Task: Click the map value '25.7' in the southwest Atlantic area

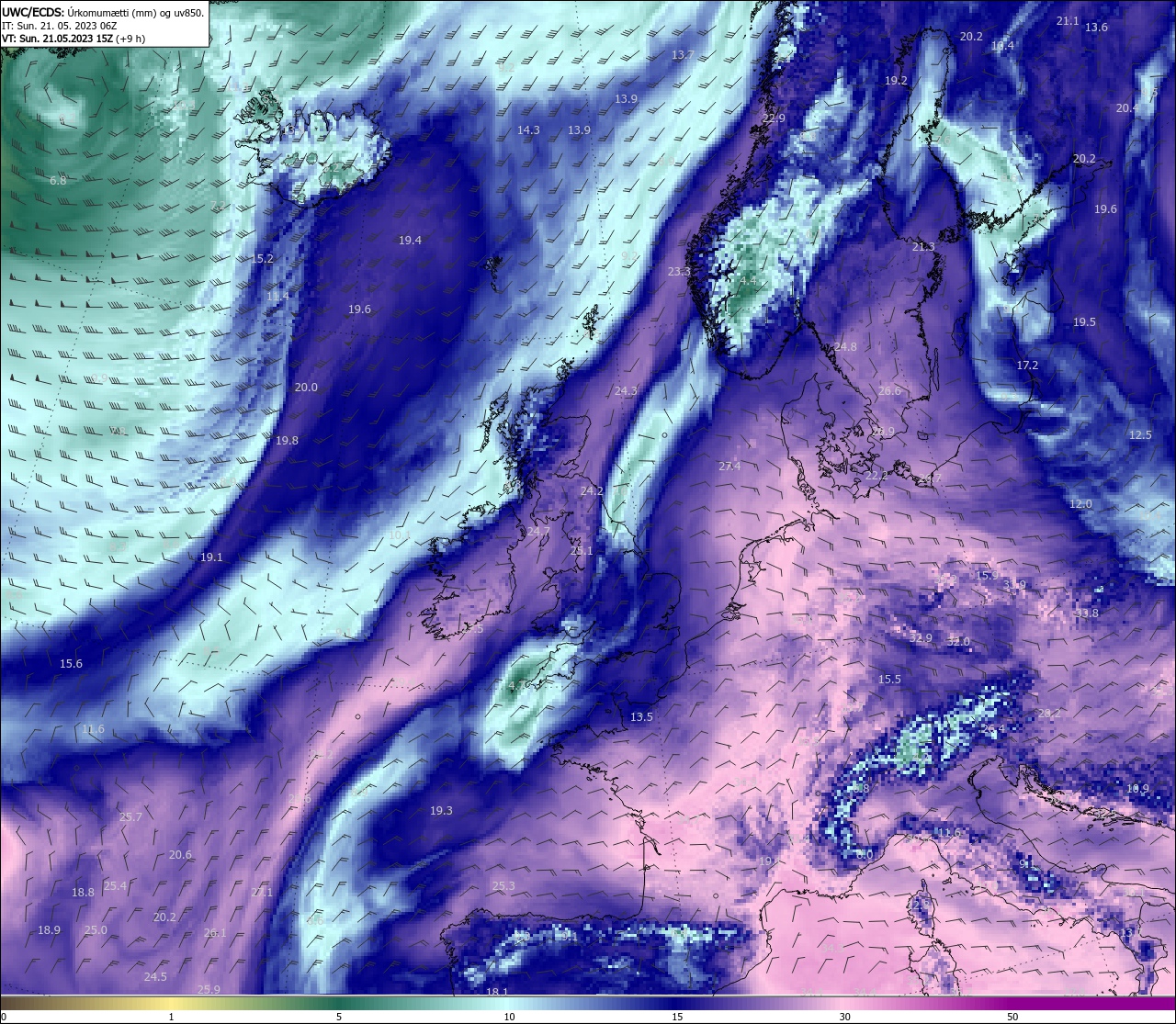Action: point(130,816)
